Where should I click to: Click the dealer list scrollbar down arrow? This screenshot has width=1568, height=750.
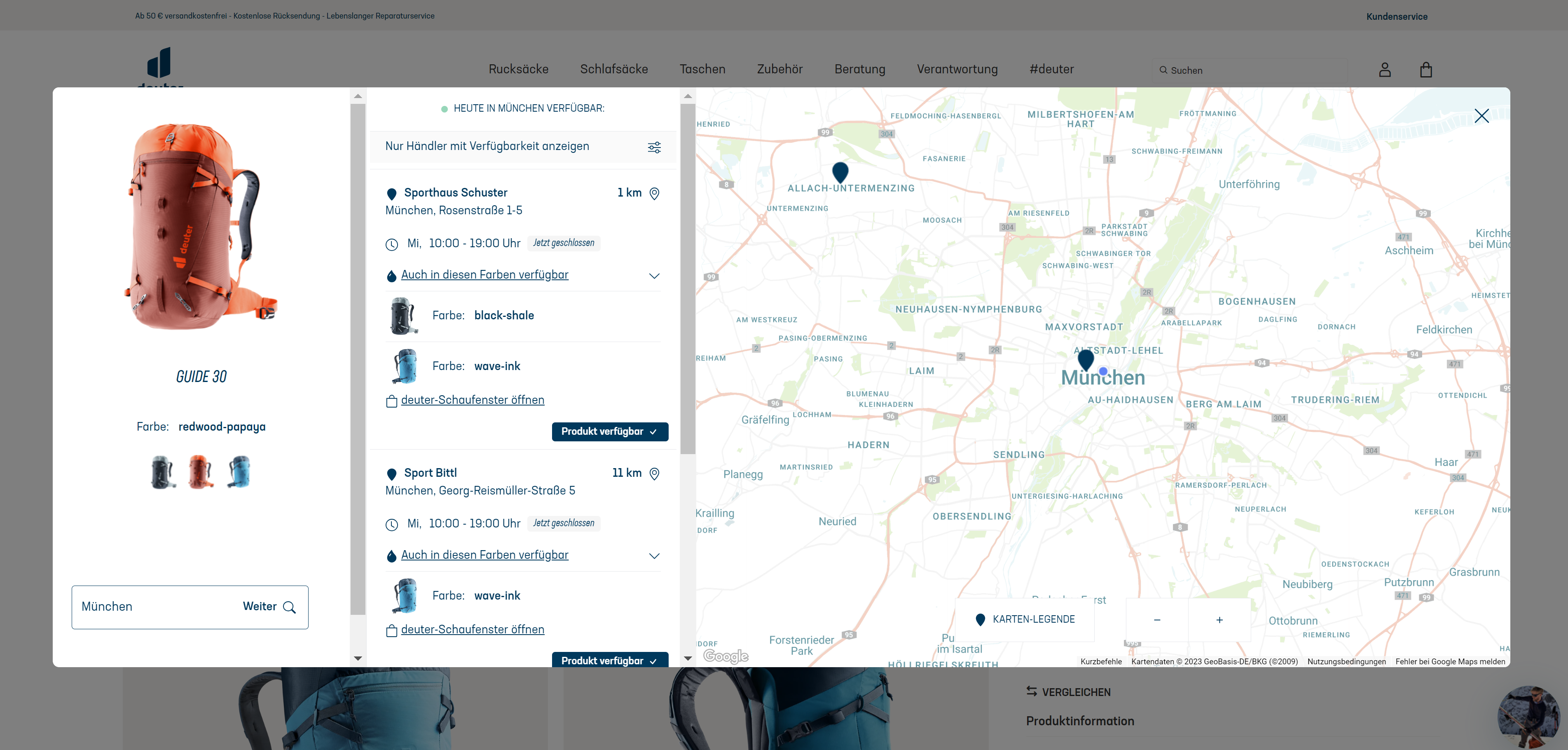(x=688, y=658)
